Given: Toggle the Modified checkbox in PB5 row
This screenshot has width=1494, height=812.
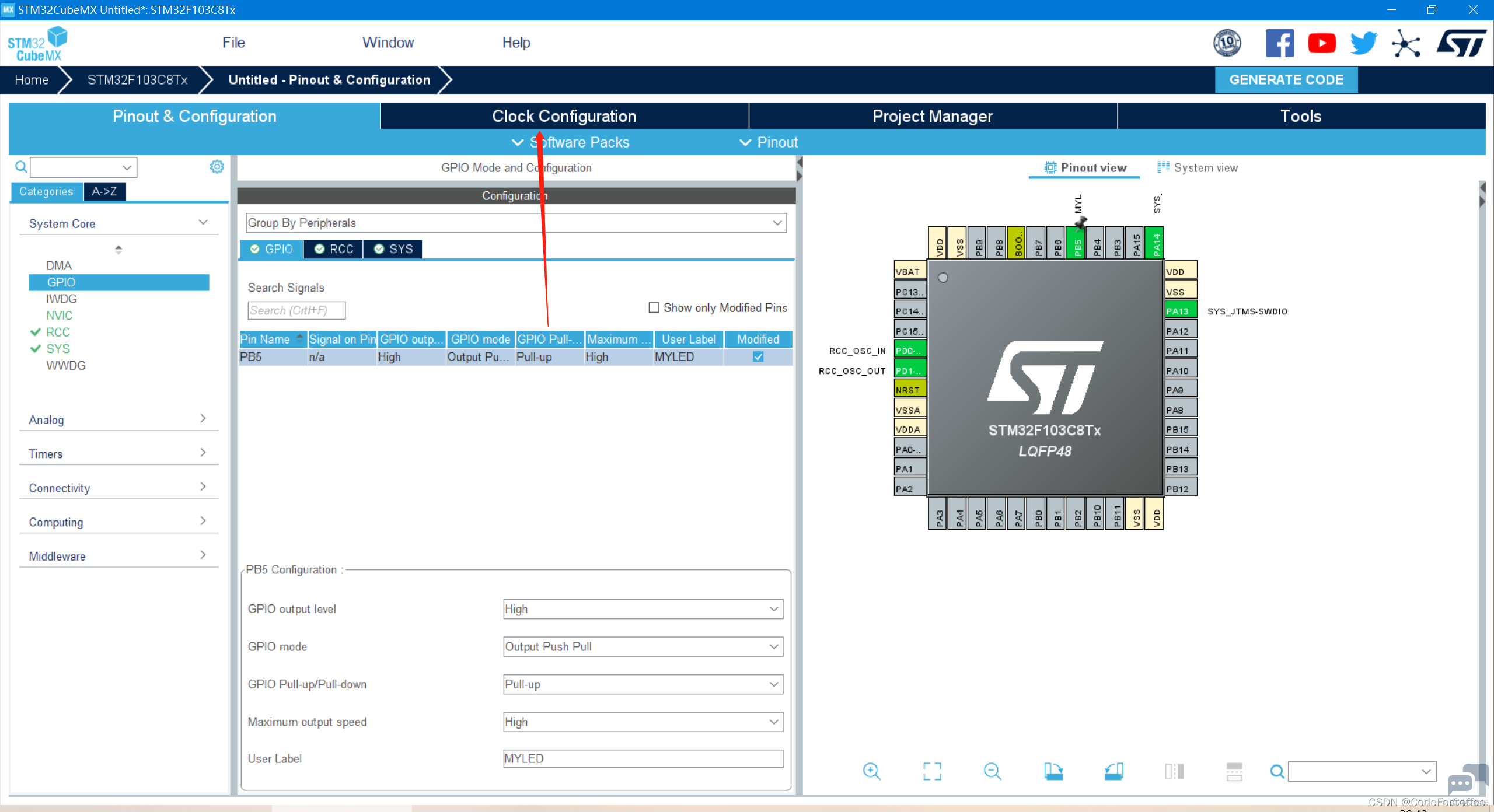Looking at the screenshot, I should pos(758,356).
